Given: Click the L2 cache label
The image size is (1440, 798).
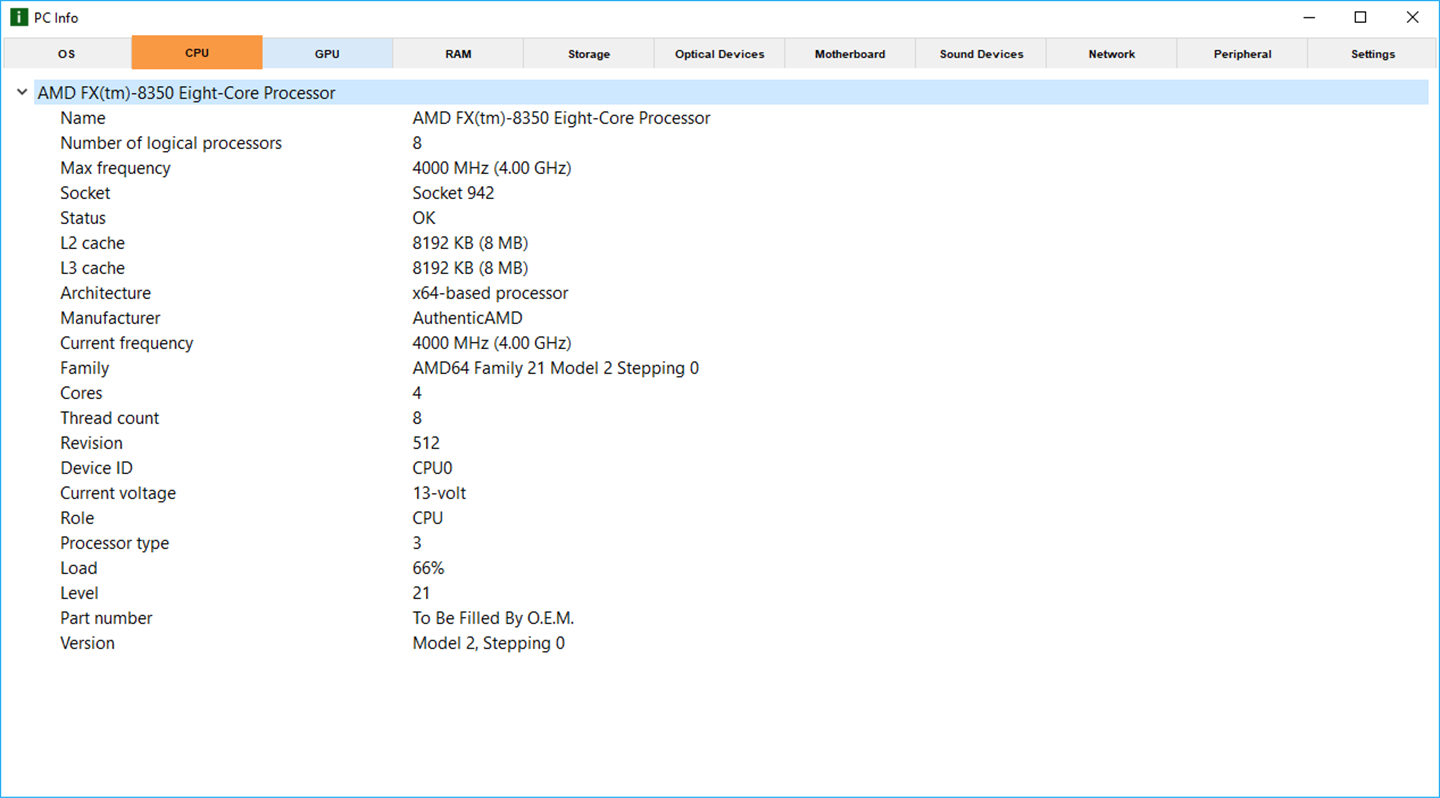Looking at the screenshot, I should [x=92, y=243].
